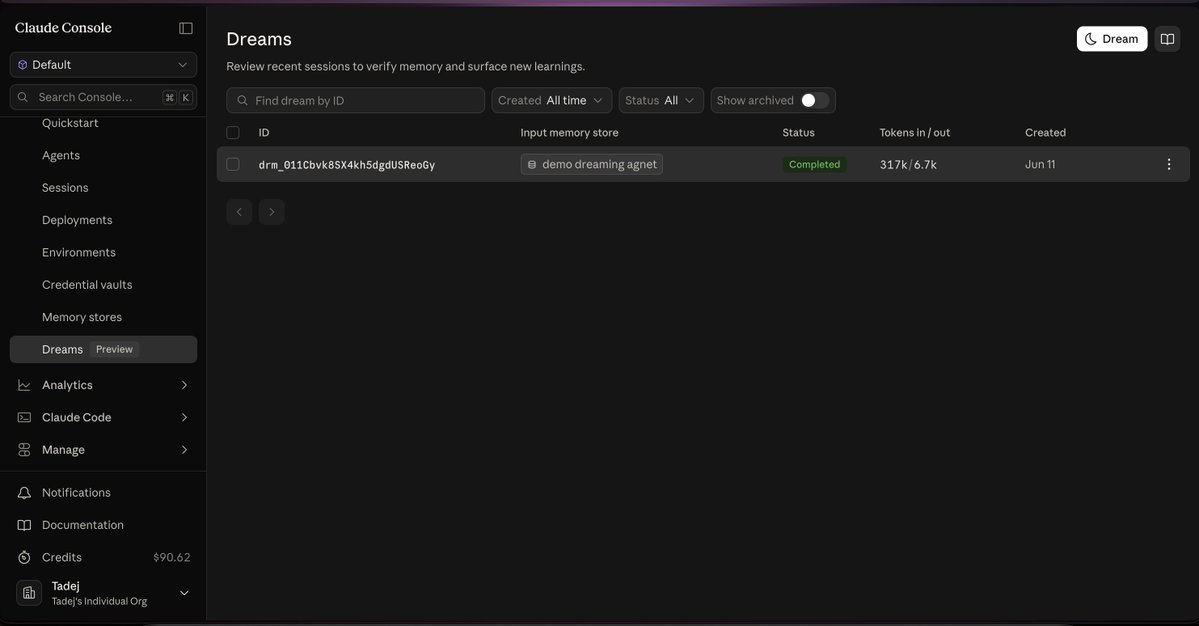The height and width of the screenshot is (626, 1199).
Task: Click the Preview badge next to Dreams
Action: pyautogui.click(x=114, y=349)
